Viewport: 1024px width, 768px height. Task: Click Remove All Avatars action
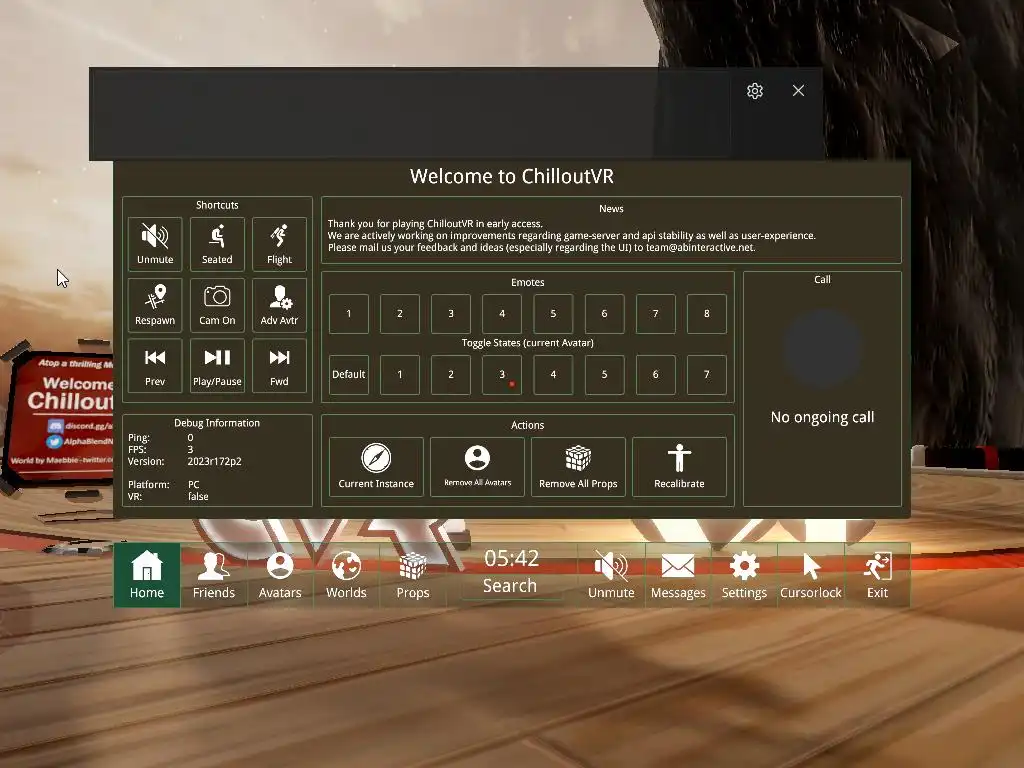click(x=477, y=467)
